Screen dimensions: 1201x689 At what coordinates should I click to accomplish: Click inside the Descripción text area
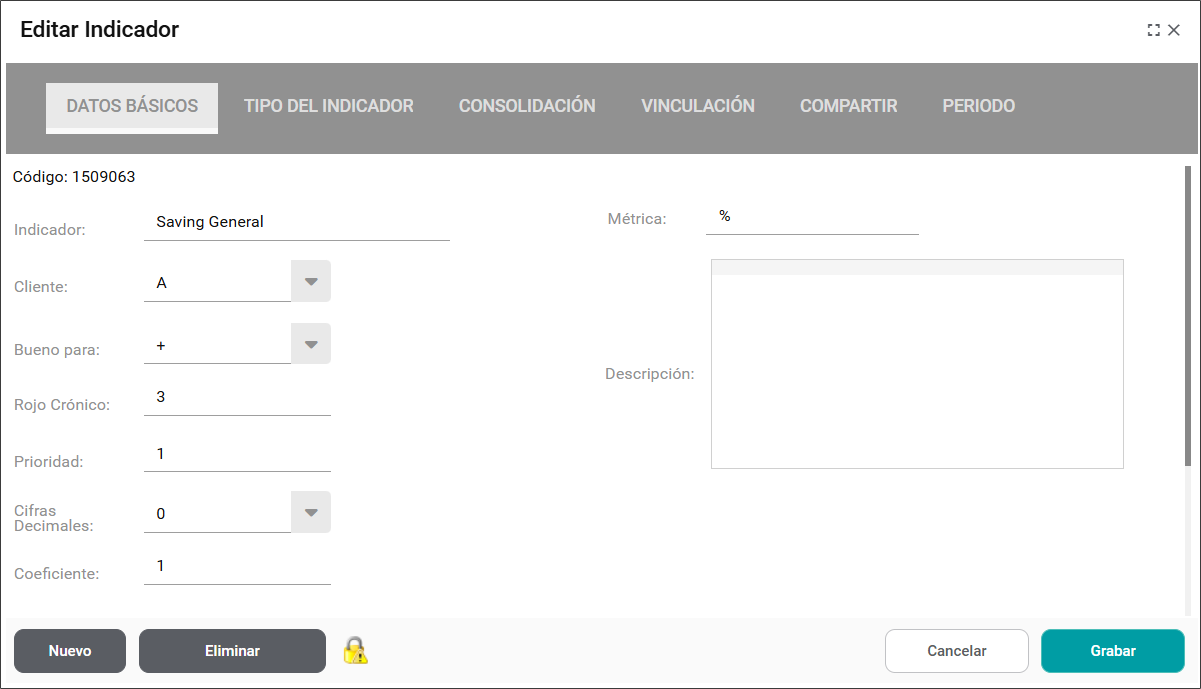(x=917, y=370)
